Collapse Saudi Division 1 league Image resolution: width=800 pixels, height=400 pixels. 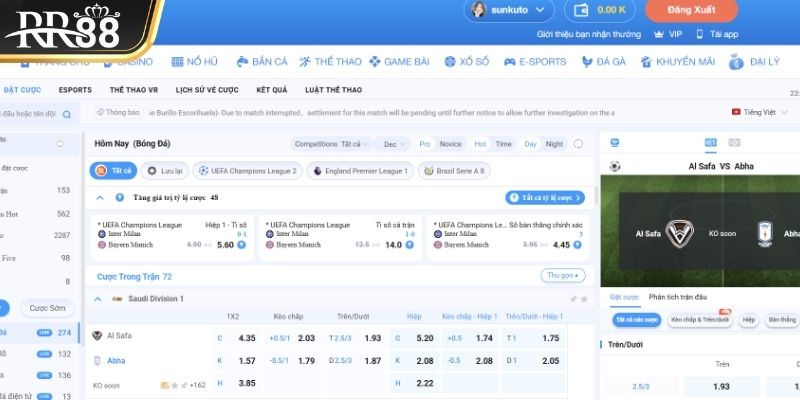pyautogui.click(x=98, y=299)
